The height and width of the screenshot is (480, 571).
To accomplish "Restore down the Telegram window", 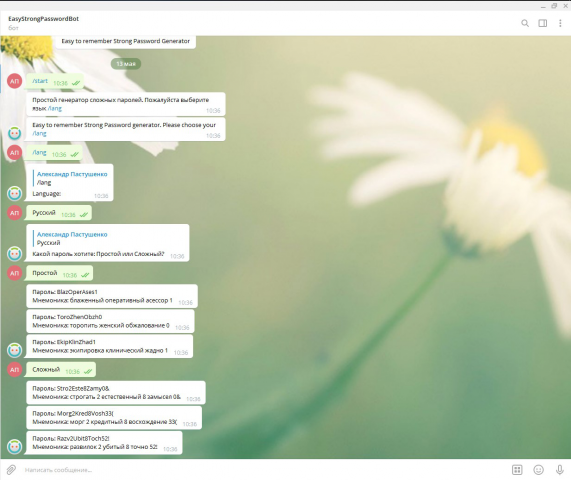I will click(554, 6).
